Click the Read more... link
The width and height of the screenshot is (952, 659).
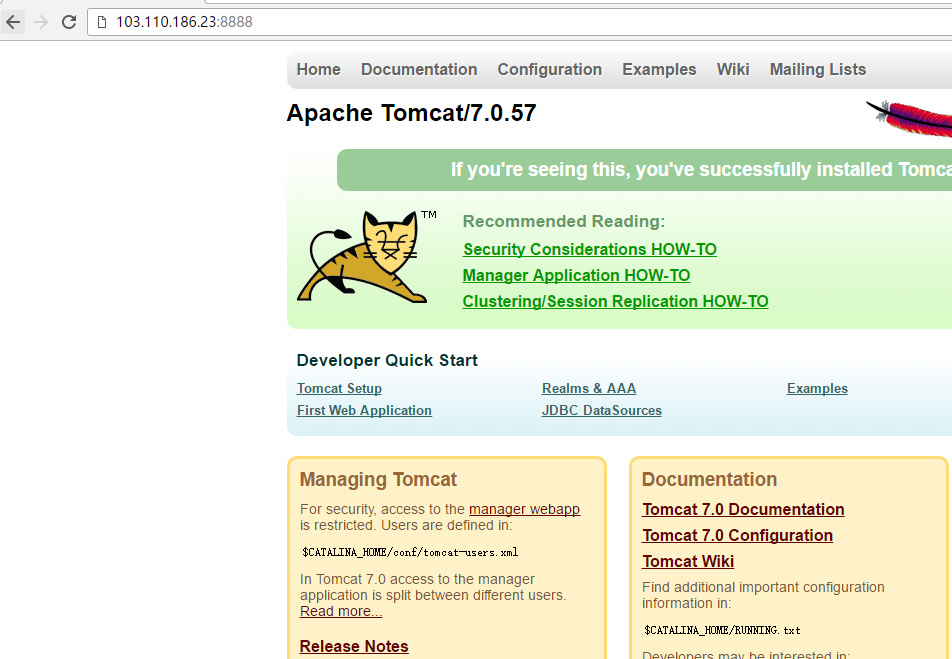[x=341, y=611]
